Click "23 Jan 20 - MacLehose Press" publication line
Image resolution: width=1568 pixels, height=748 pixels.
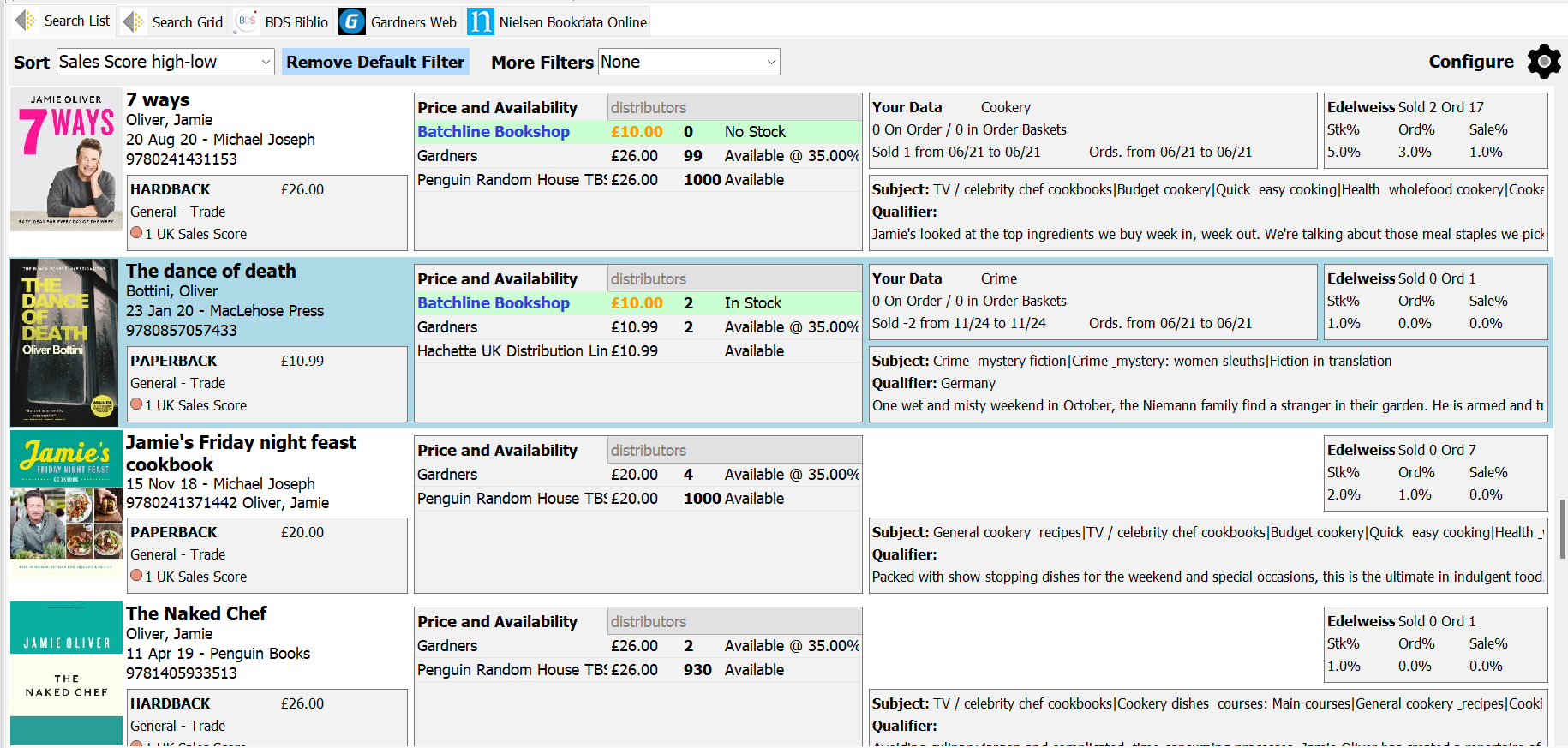click(x=224, y=311)
